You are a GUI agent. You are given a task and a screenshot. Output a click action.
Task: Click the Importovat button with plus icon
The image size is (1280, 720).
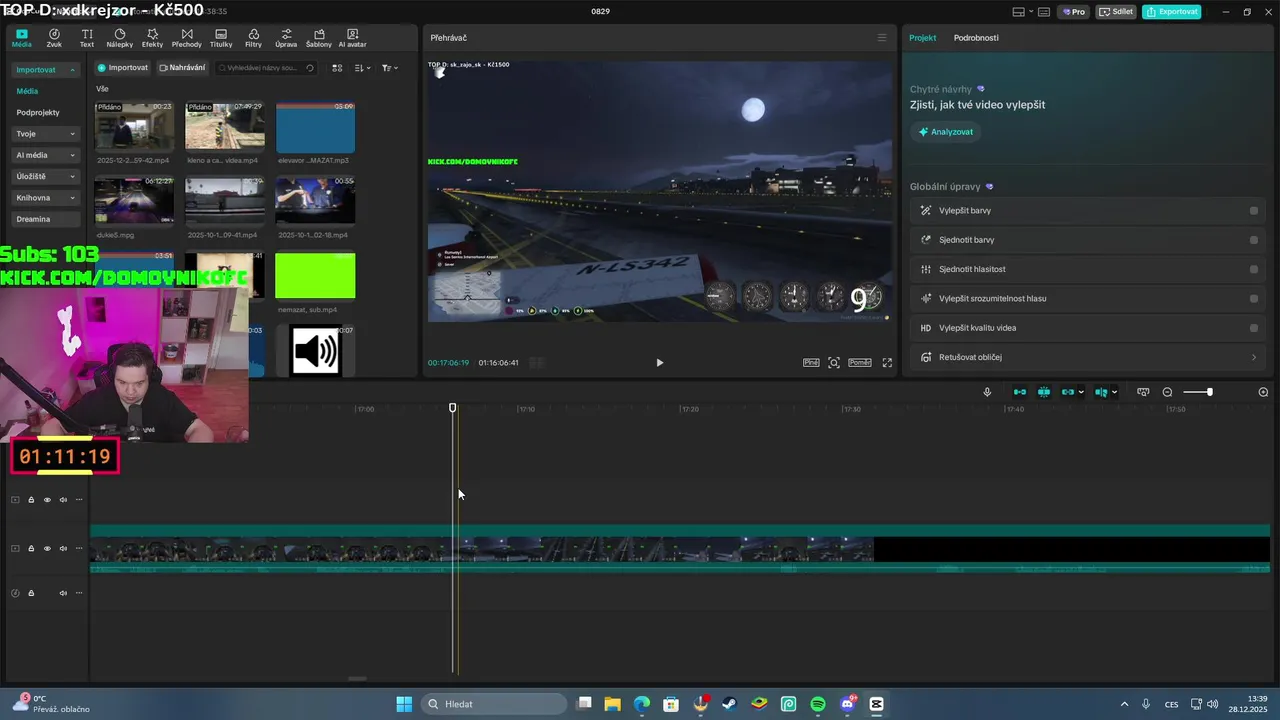coord(123,68)
